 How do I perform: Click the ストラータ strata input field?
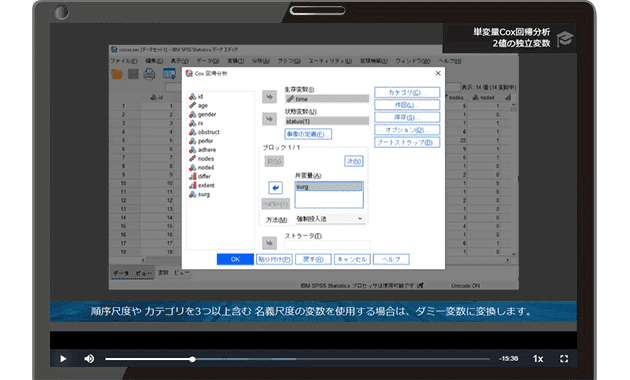[327, 245]
